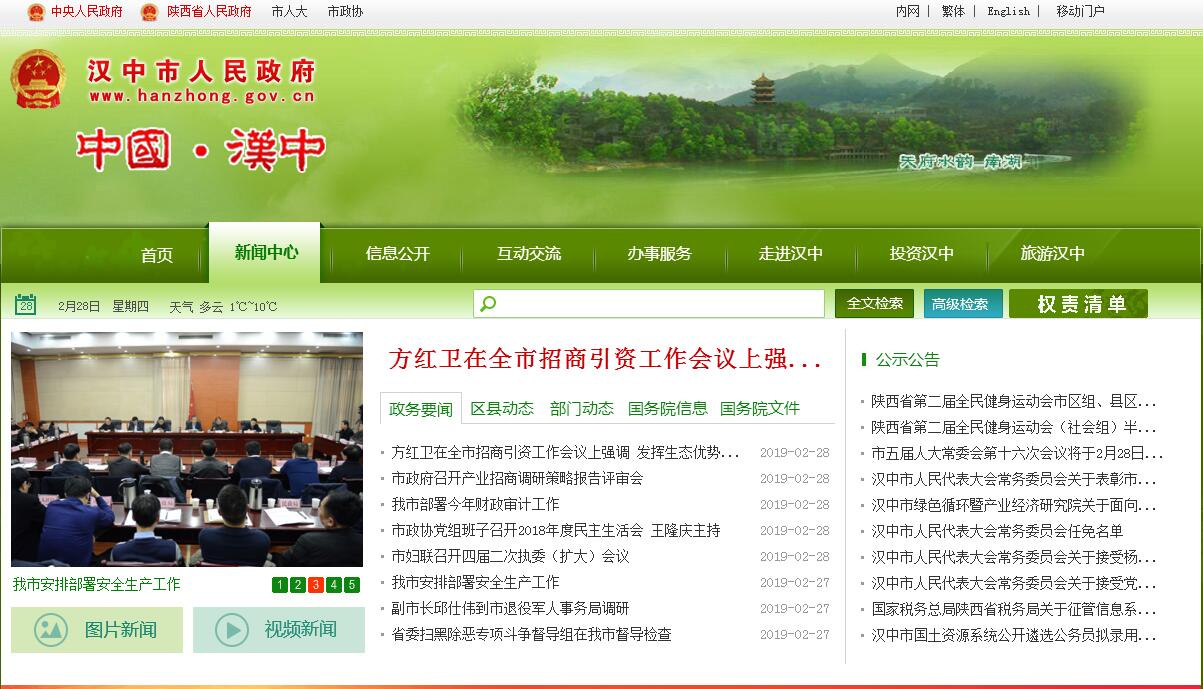This screenshot has width=1203, height=689.
Task: Open the 权责清单 banner button
Action: [x=1080, y=304]
